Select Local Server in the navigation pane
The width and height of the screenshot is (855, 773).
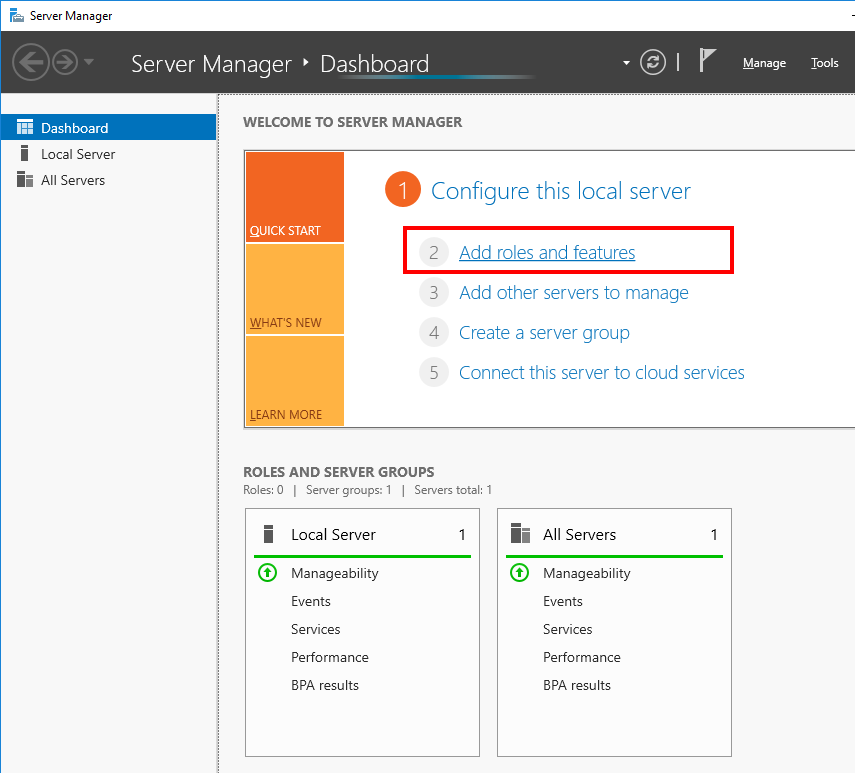point(109,154)
